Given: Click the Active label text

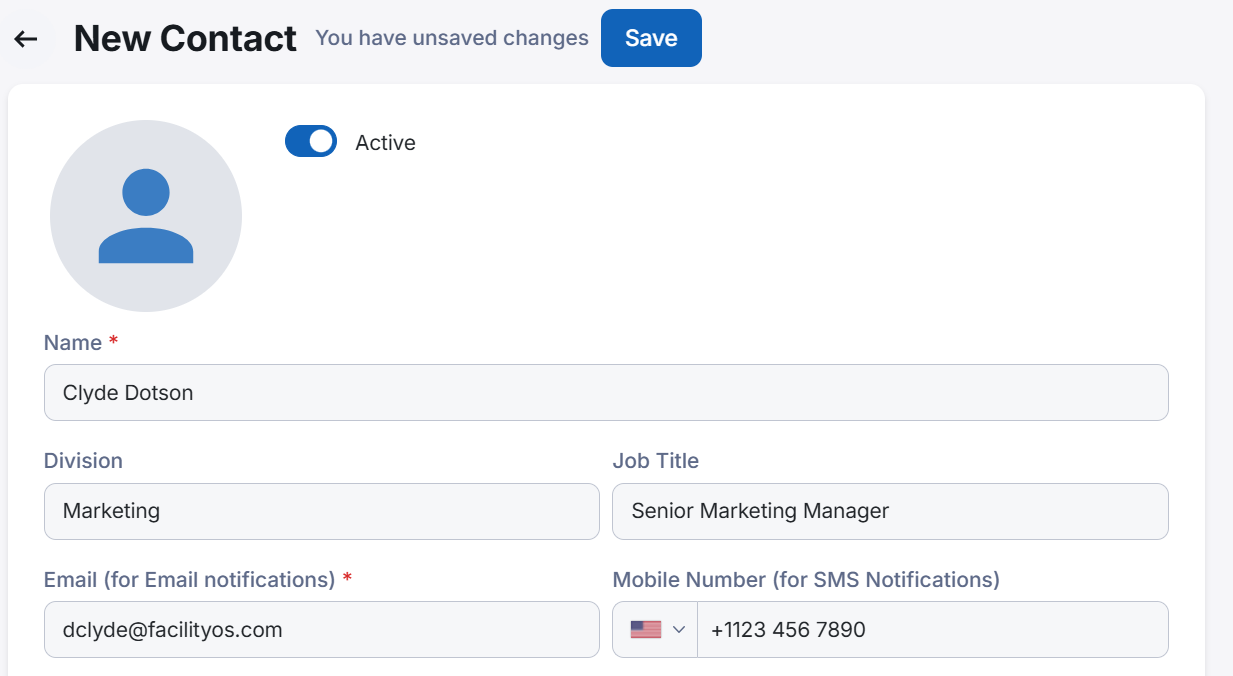Looking at the screenshot, I should (383, 142).
